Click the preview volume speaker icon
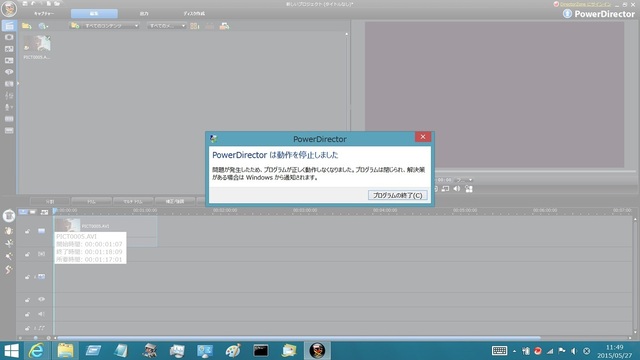640x360 pixels. coord(457,189)
